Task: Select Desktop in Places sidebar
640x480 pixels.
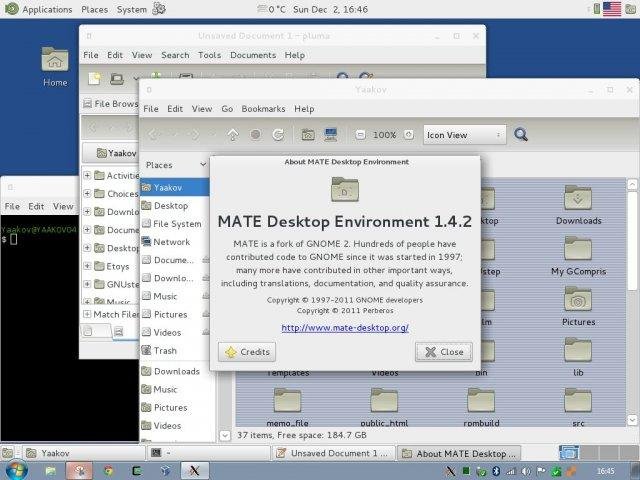Action: (165, 206)
